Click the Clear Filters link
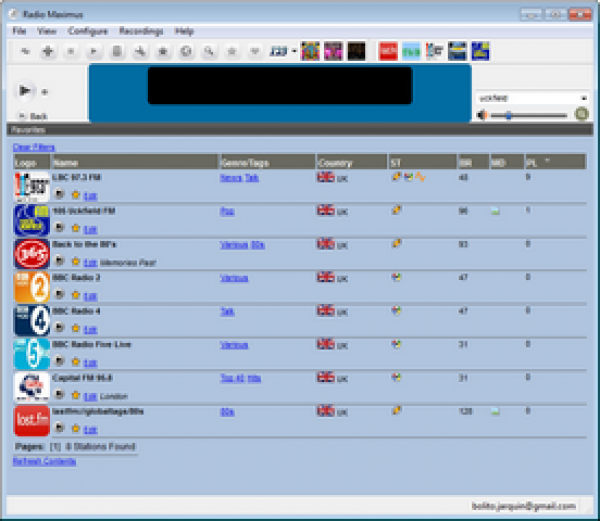The height and width of the screenshot is (521, 600). click(34, 147)
